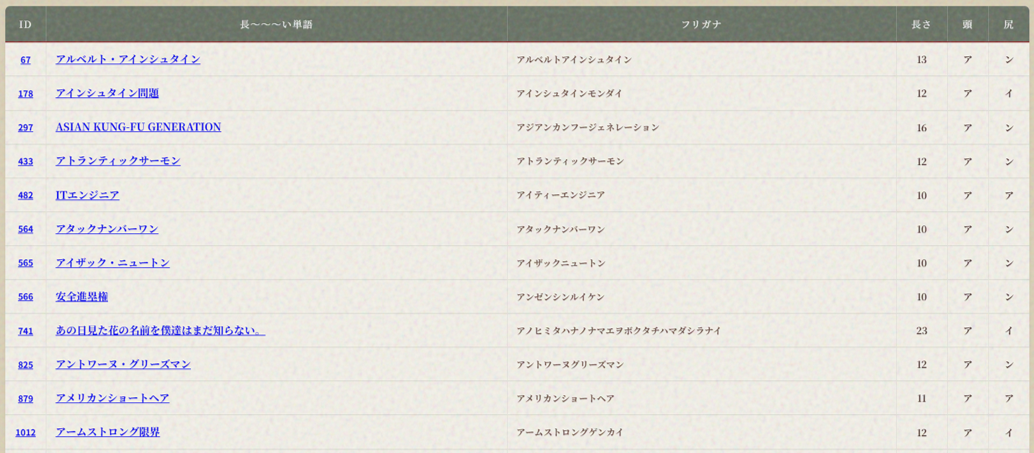
Task: Click ID link 67
Action: pos(25,60)
